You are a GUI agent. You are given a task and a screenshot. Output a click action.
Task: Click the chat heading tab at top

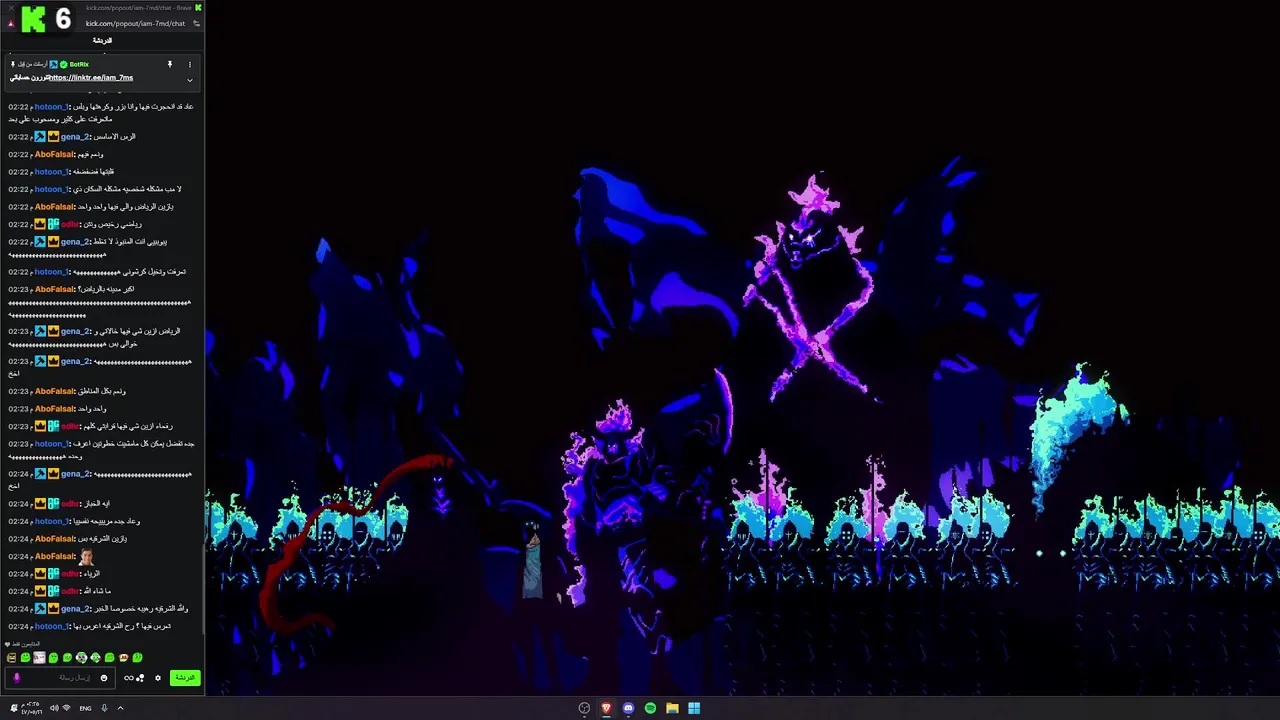pyautogui.click(x=102, y=41)
